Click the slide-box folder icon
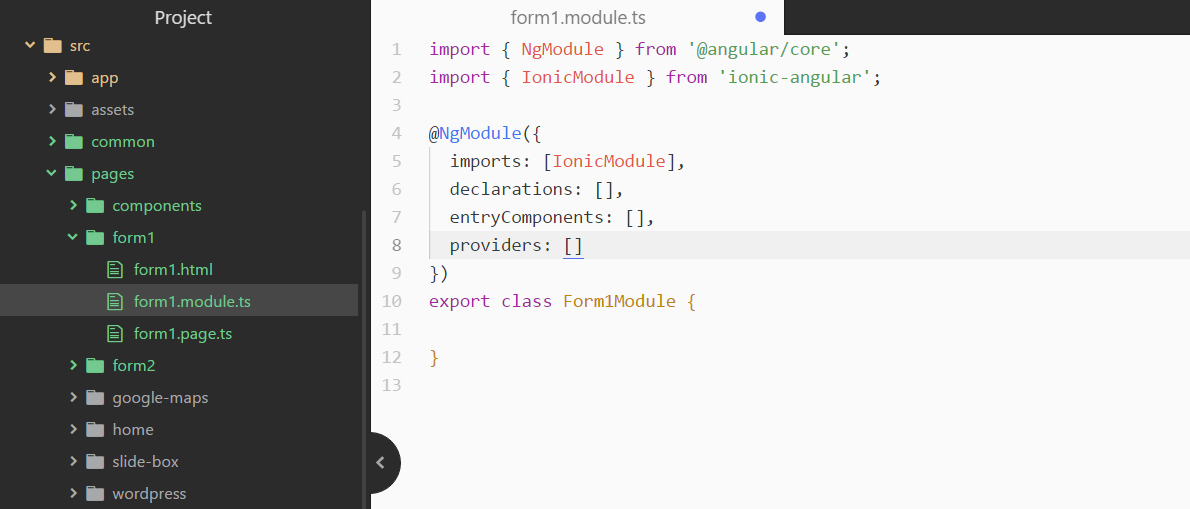The width and height of the screenshot is (1190, 509). [95, 461]
